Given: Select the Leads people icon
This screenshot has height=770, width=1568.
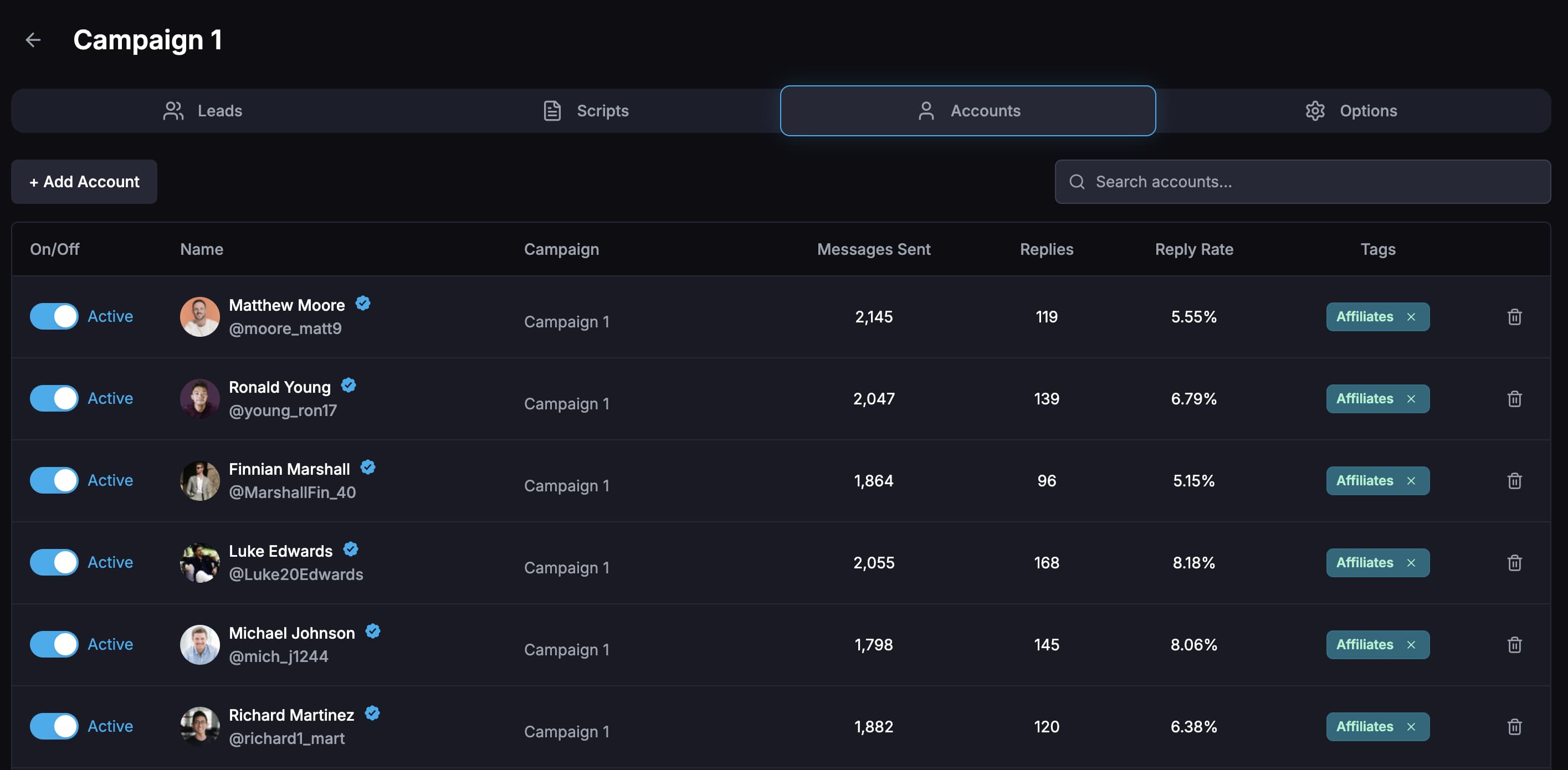Looking at the screenshot, I should coord(173,111).
